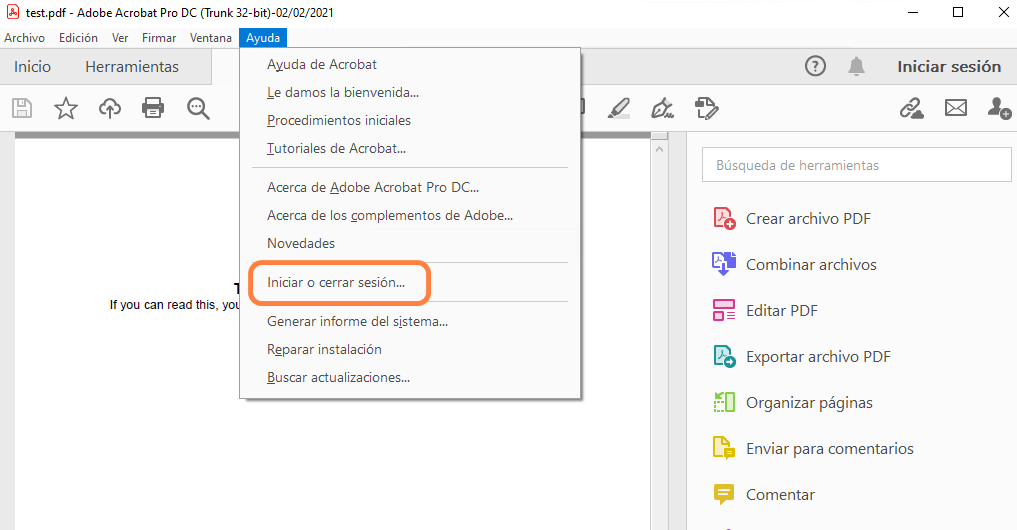
Task: Click the envelope email icon
Action: coord(955,108)
